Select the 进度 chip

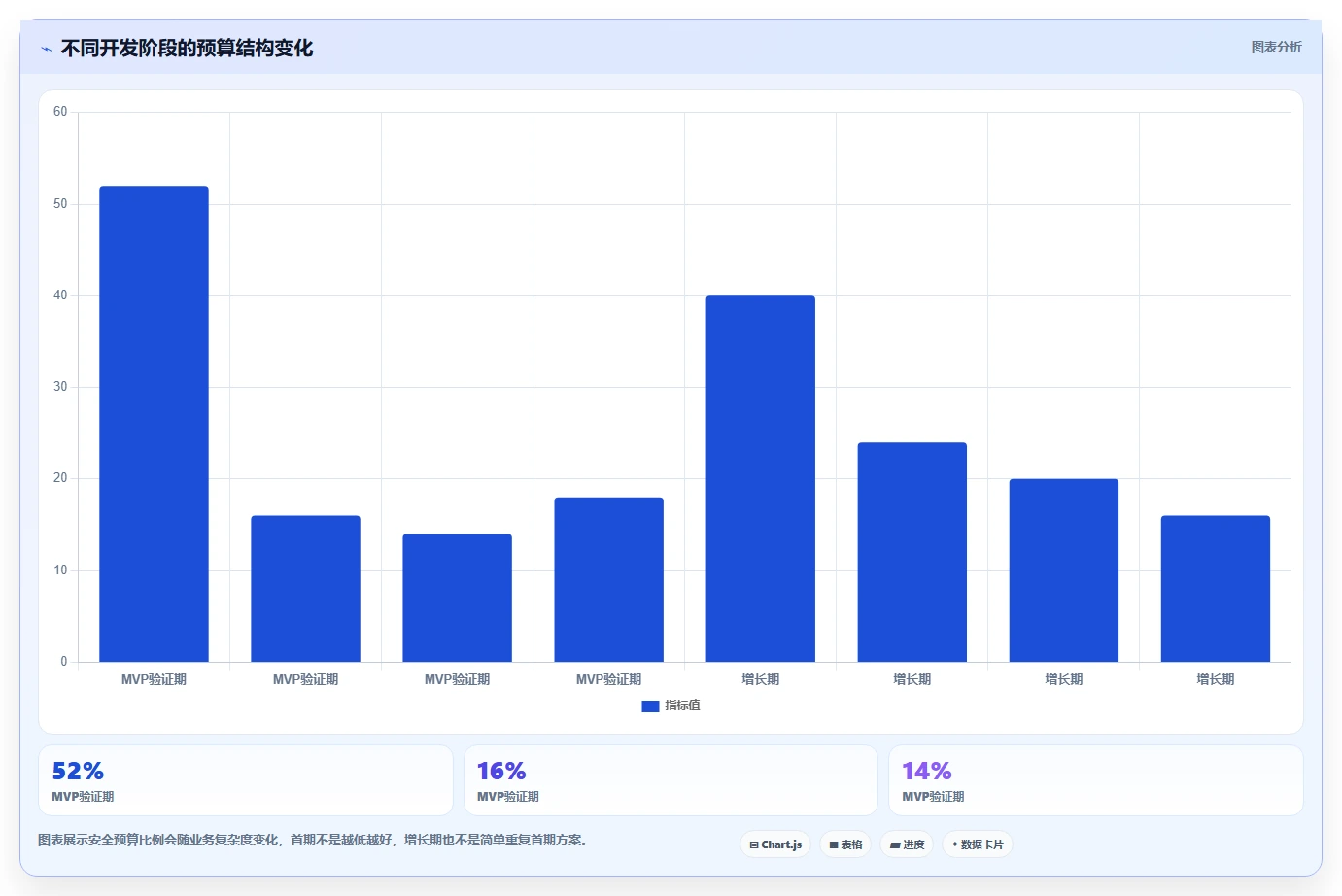pyautogui.click(x=907, y=844)
